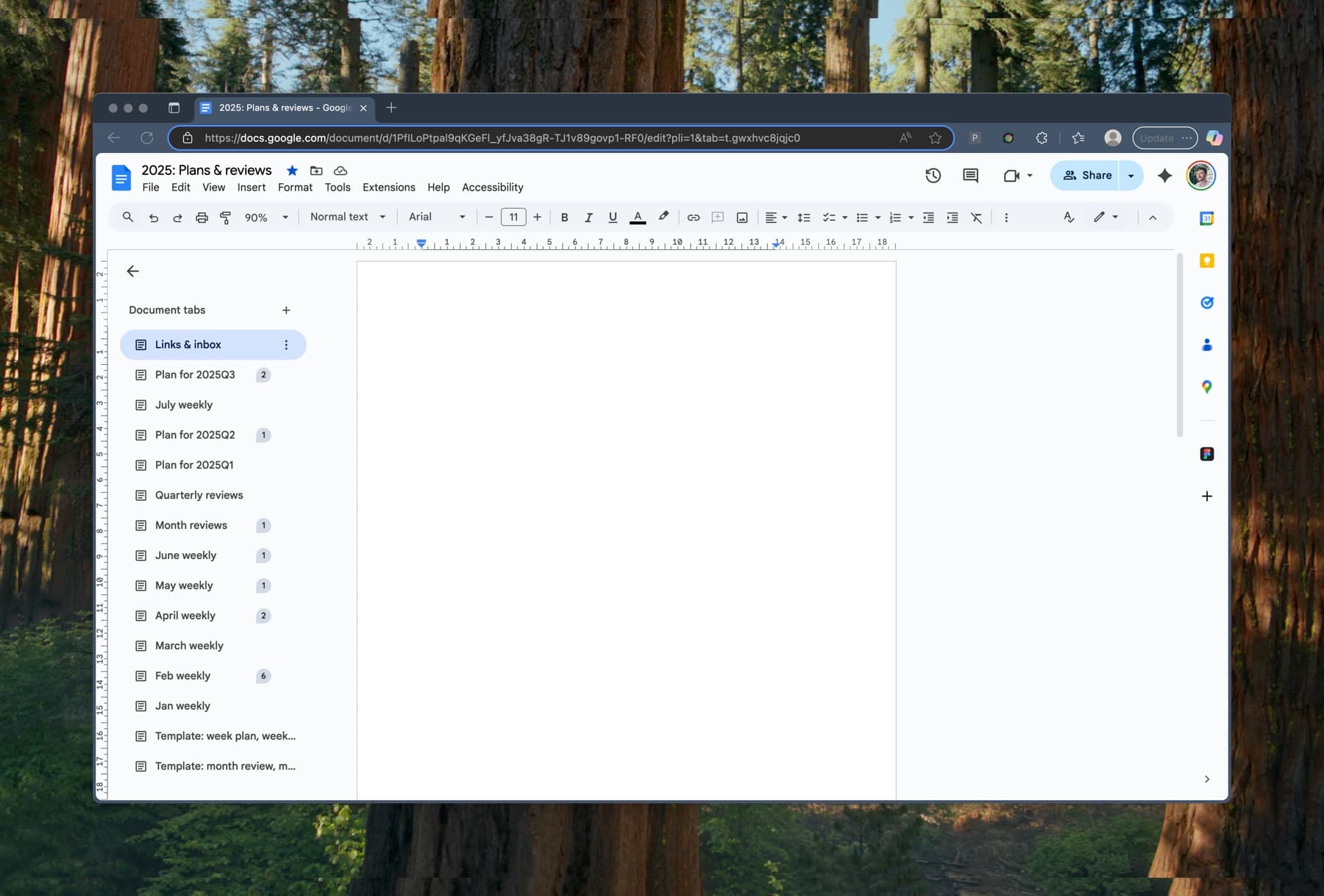Clear the text formatting
1324x896 pixels.
click(977, 217)
